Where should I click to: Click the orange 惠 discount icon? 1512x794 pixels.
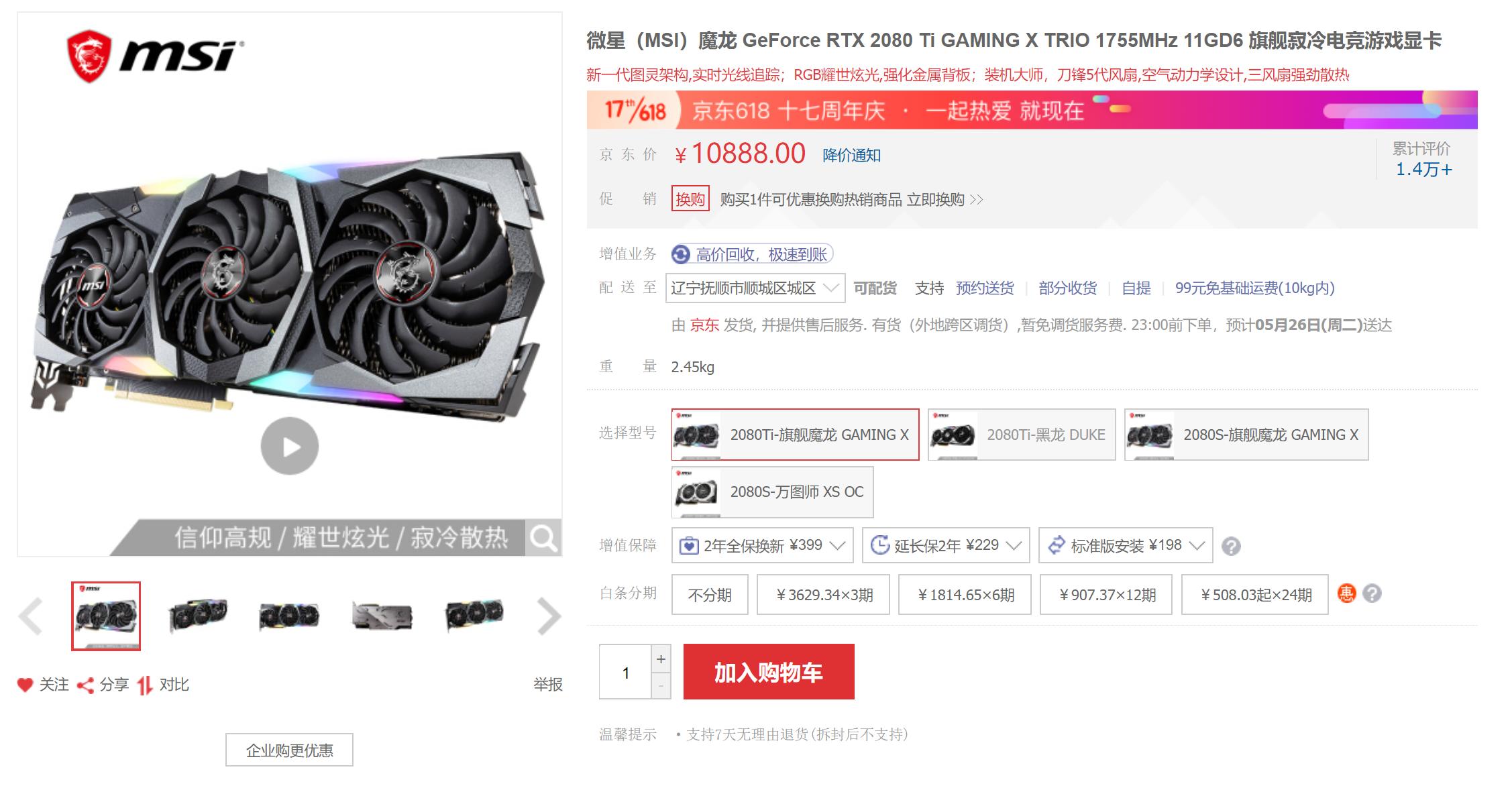pos(1346,593)
